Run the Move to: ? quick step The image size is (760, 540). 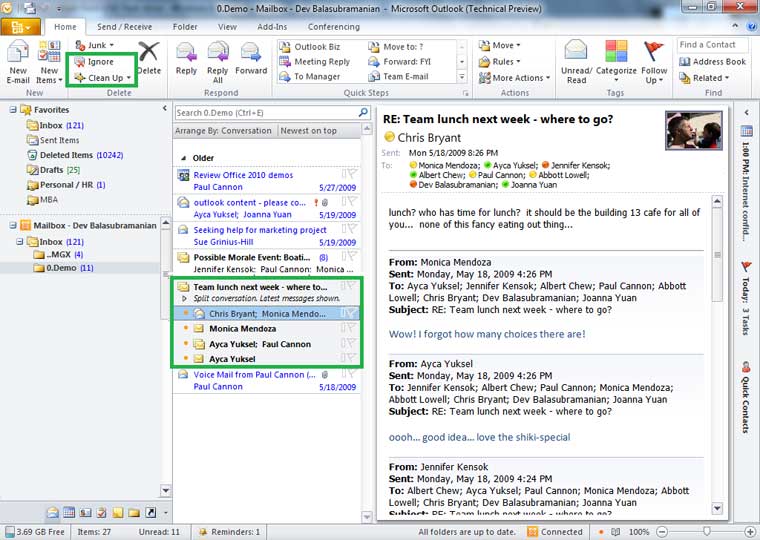396,47
